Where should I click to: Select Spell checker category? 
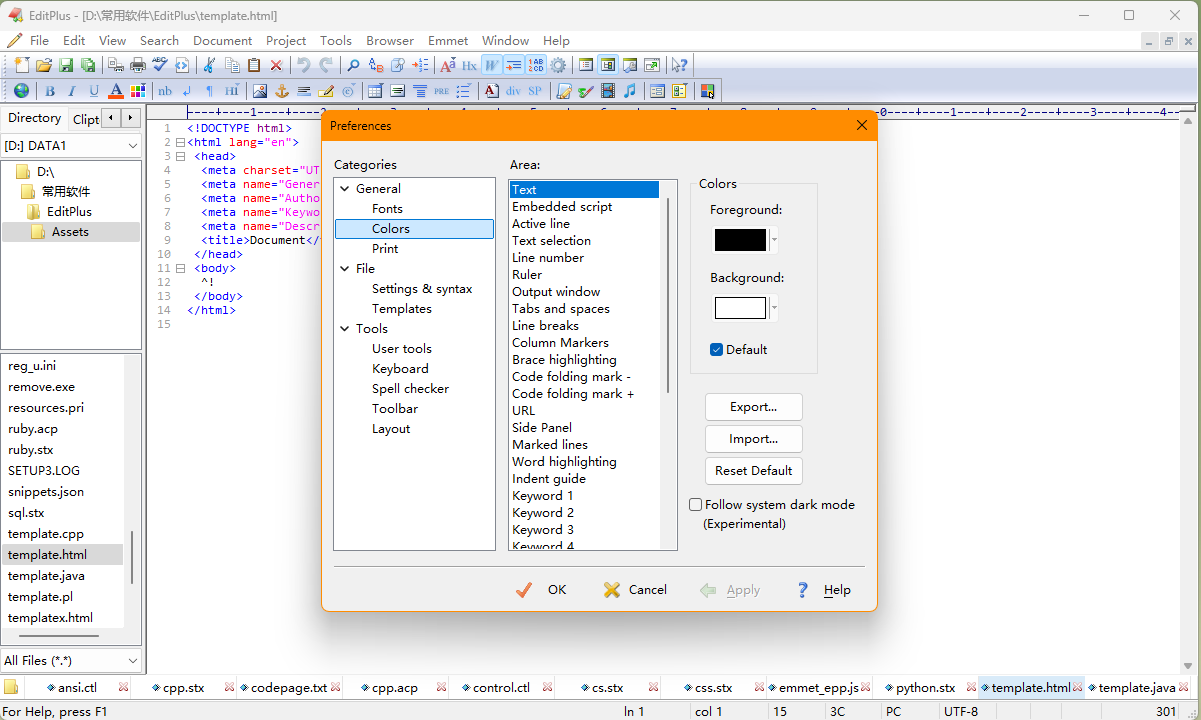click(x=410, y=389)
